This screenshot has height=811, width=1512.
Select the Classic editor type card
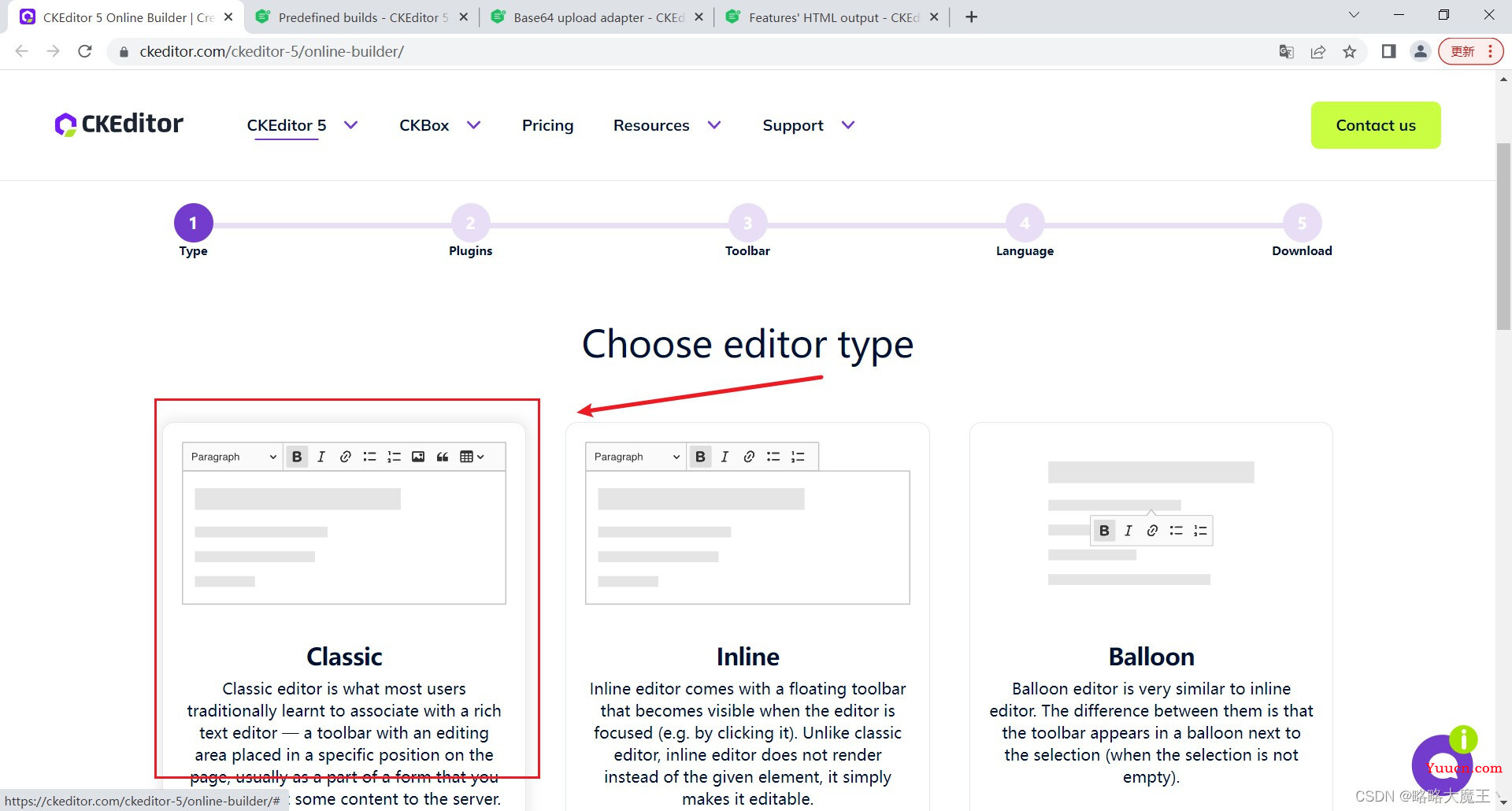344,617
